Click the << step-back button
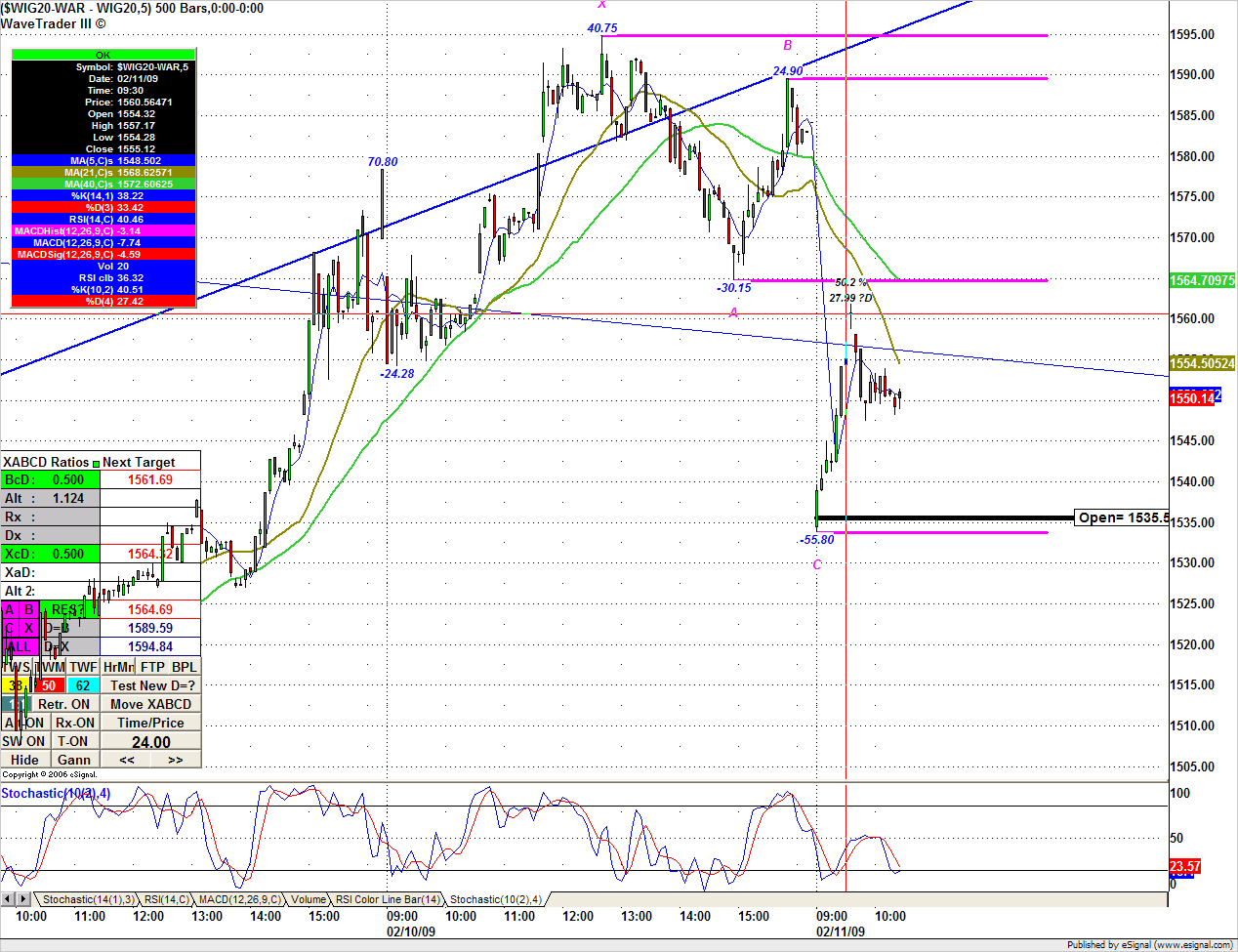The image size is (1238, 952). click(127, 760)
